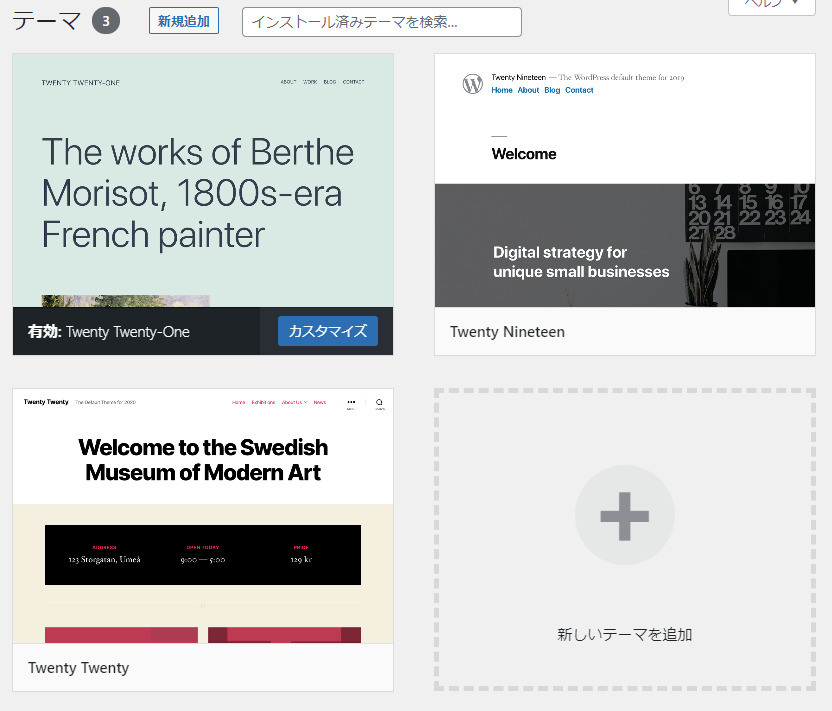The image size is (832, 711).
Task: Click the 新規追加 button
Action: [184, 21]
